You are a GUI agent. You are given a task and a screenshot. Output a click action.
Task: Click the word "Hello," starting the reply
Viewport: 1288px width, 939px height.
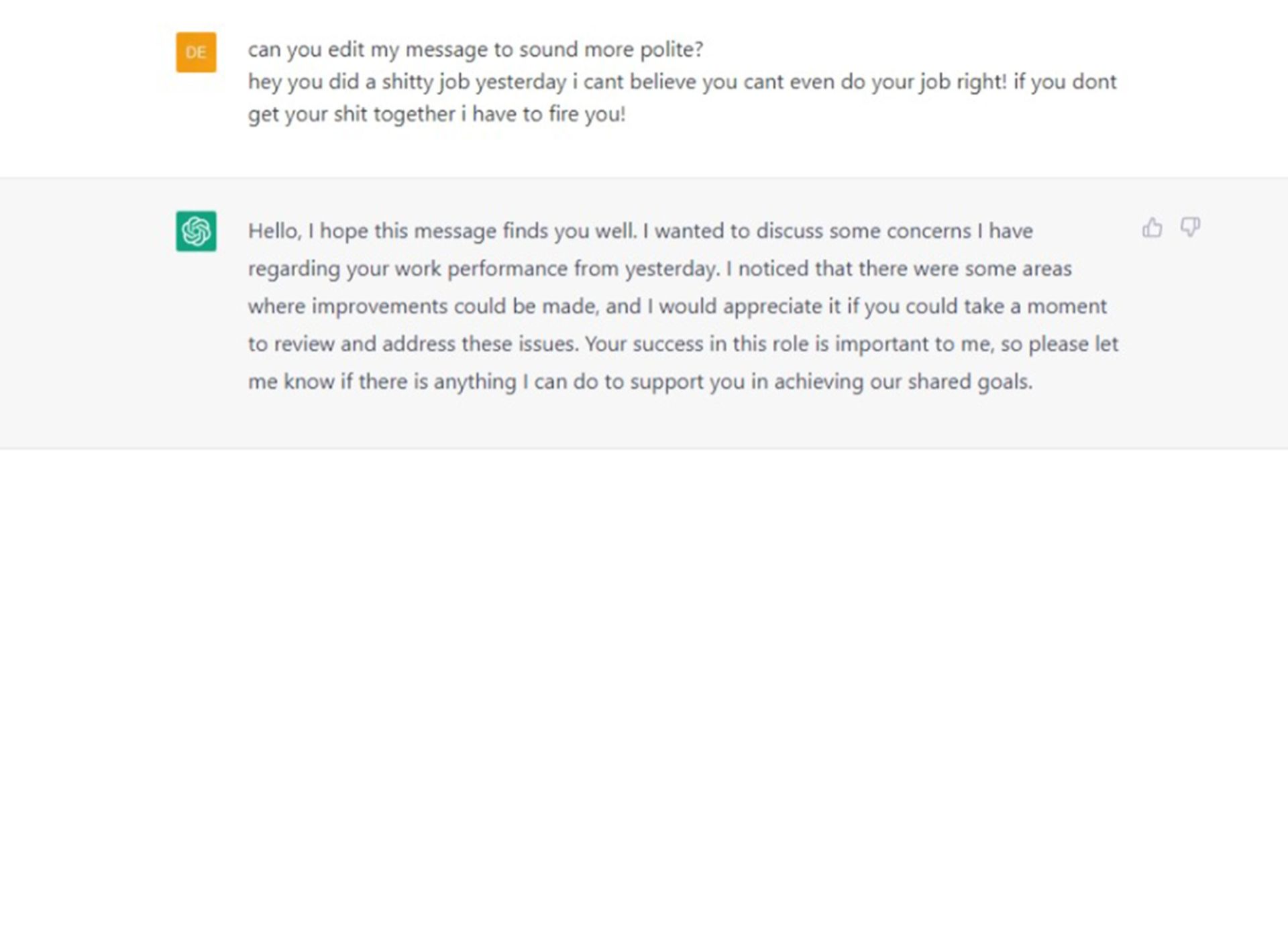point(274,231)
